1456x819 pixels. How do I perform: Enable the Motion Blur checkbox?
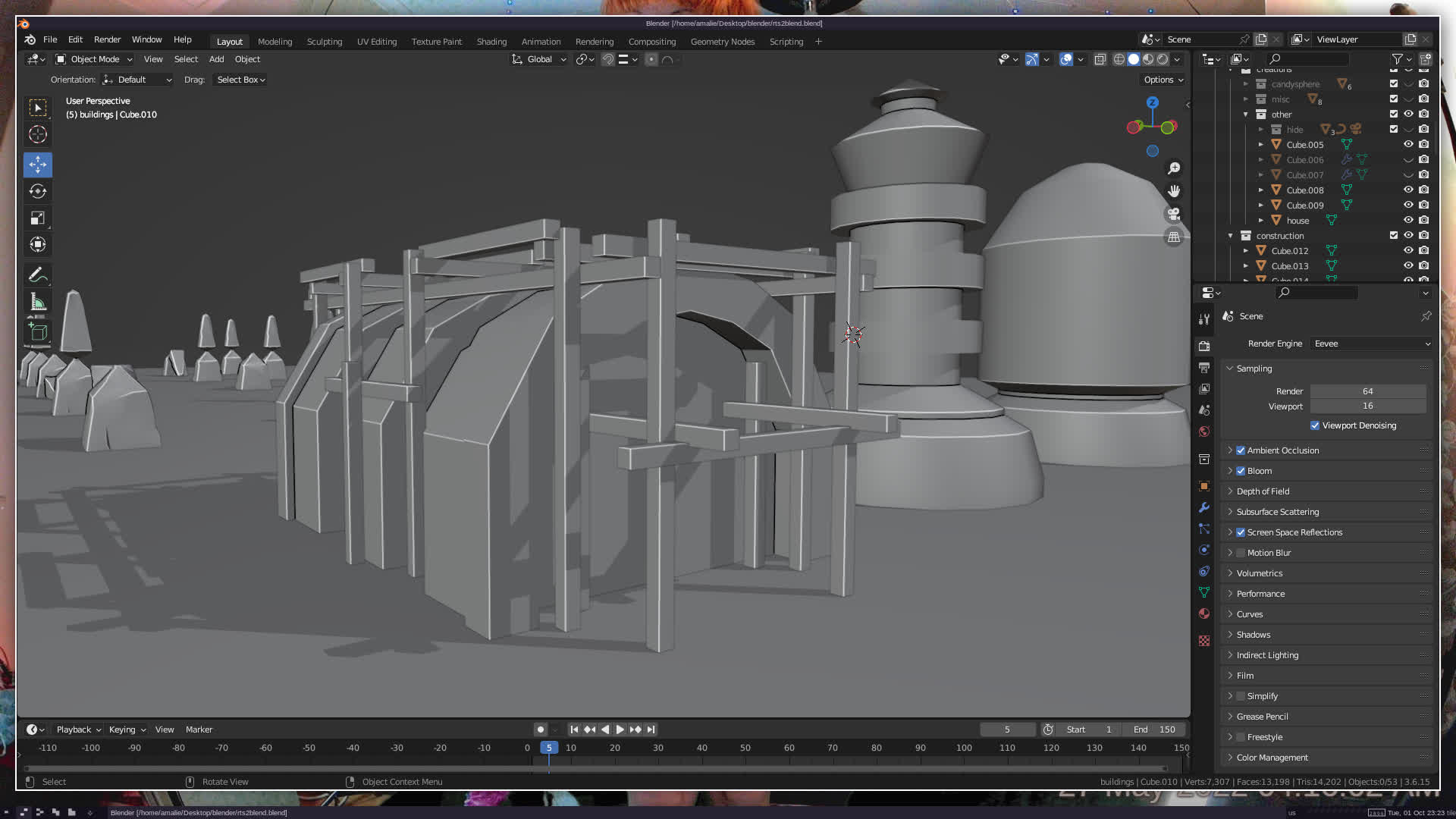[1241, 553]
